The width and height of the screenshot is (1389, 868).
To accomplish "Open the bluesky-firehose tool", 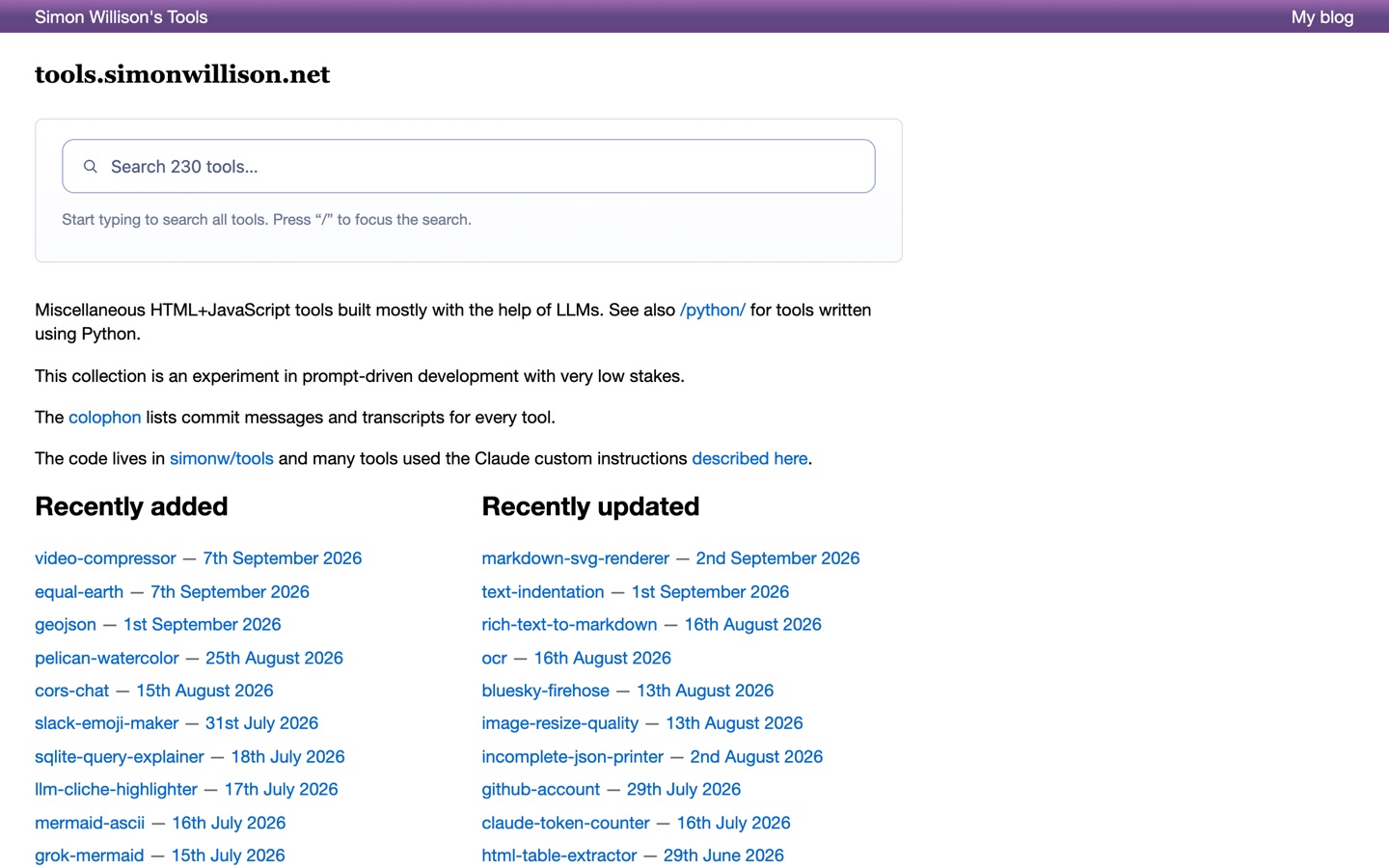I will 546,691.
